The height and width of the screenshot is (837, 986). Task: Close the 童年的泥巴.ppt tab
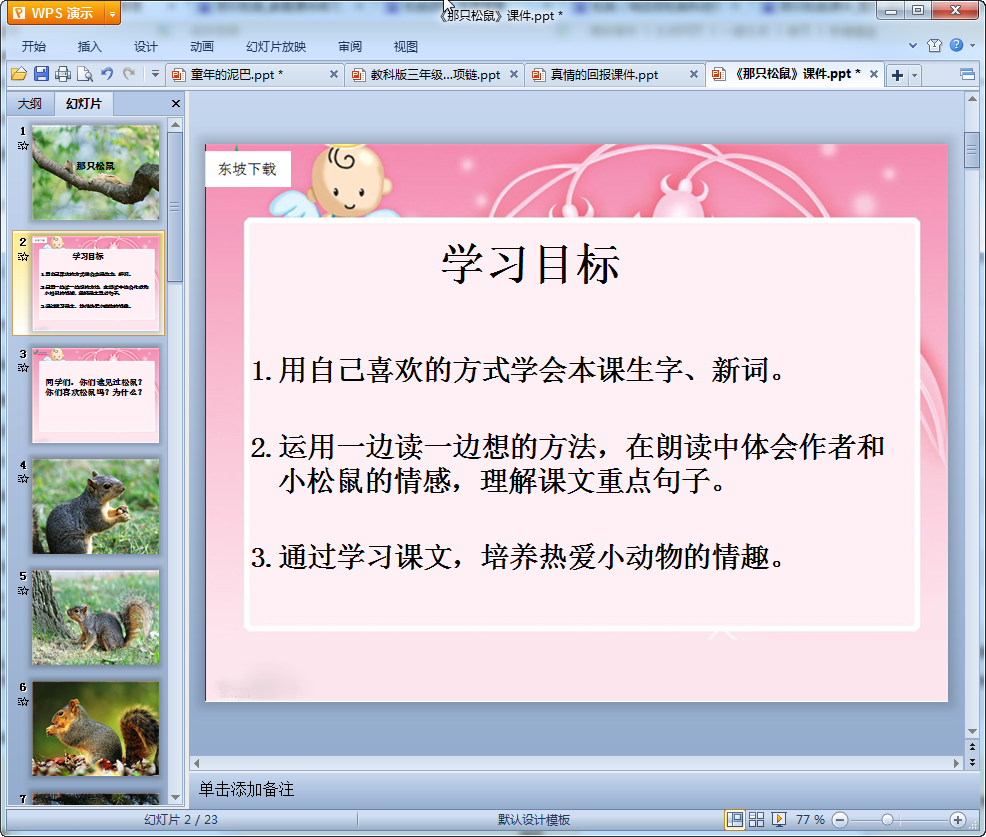(x=334, y=74)
